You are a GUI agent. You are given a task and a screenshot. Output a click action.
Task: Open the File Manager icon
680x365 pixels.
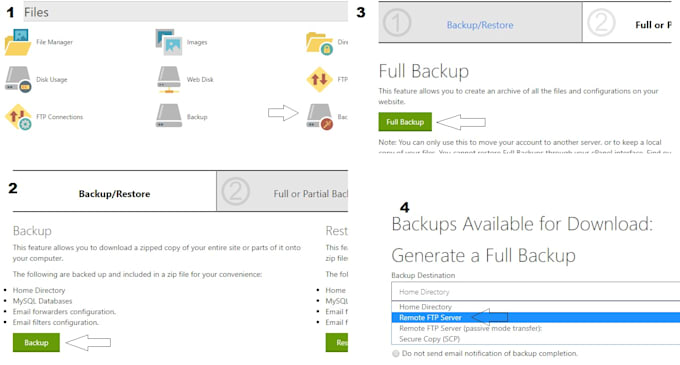pos(18,42)
